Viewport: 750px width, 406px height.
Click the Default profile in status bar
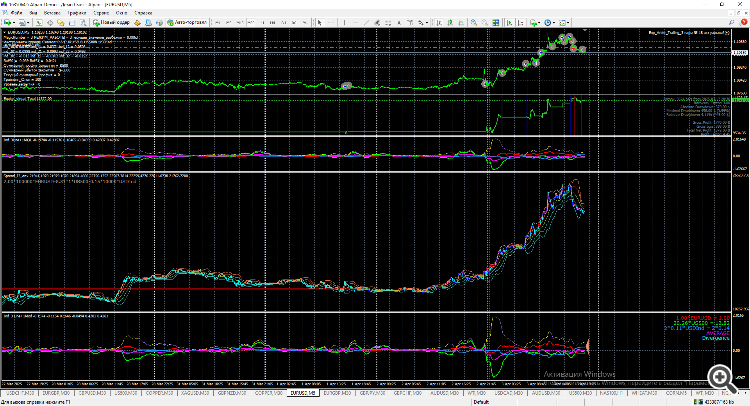pyautogui.click(x=482, y=402)
